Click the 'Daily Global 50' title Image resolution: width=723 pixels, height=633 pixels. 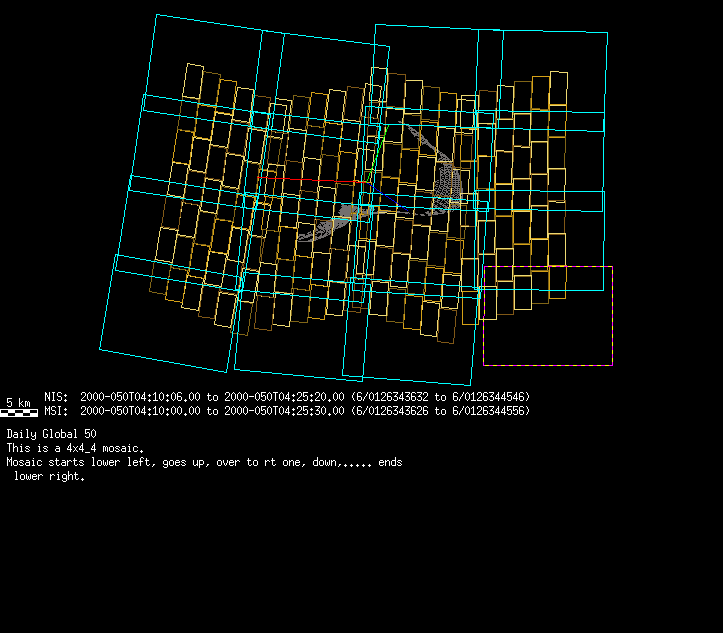click(x=51, y=435)
